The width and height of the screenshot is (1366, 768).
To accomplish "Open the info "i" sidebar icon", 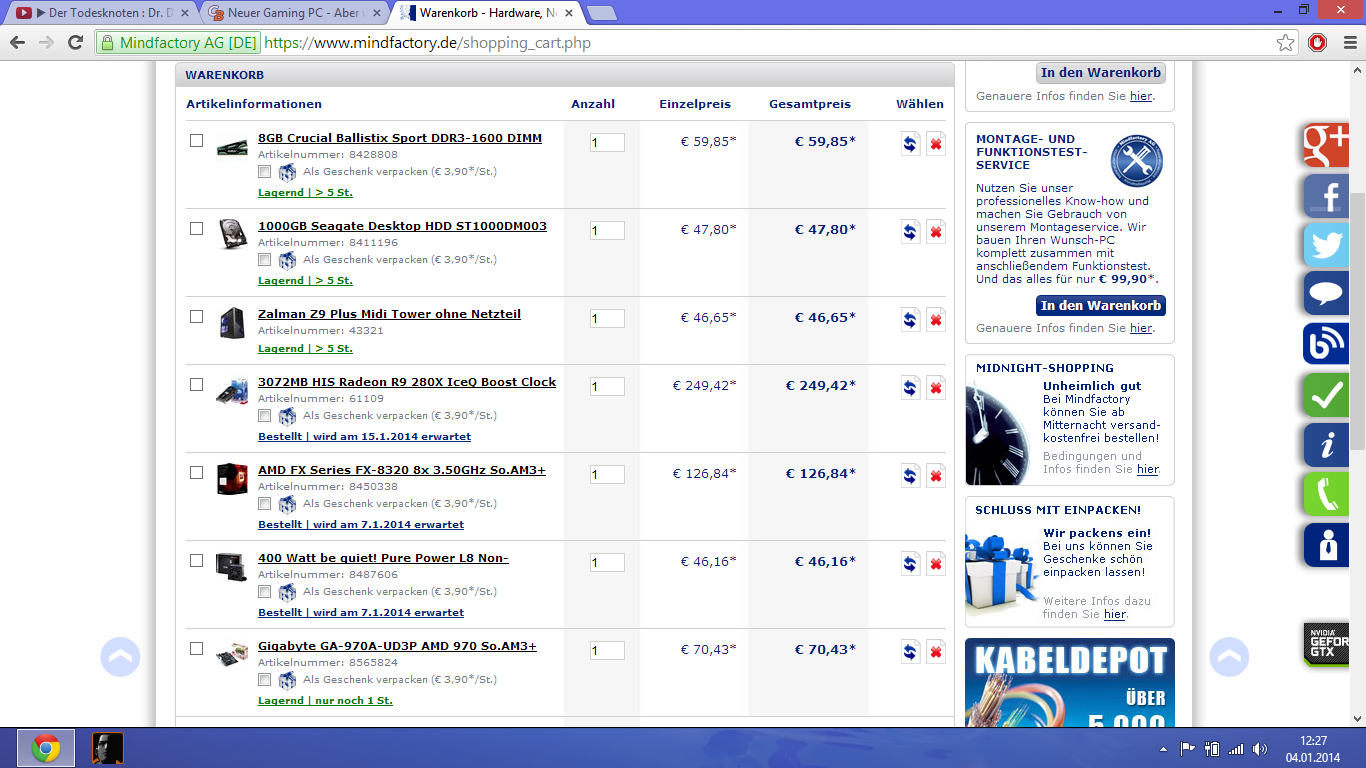I will point(1327,445).
